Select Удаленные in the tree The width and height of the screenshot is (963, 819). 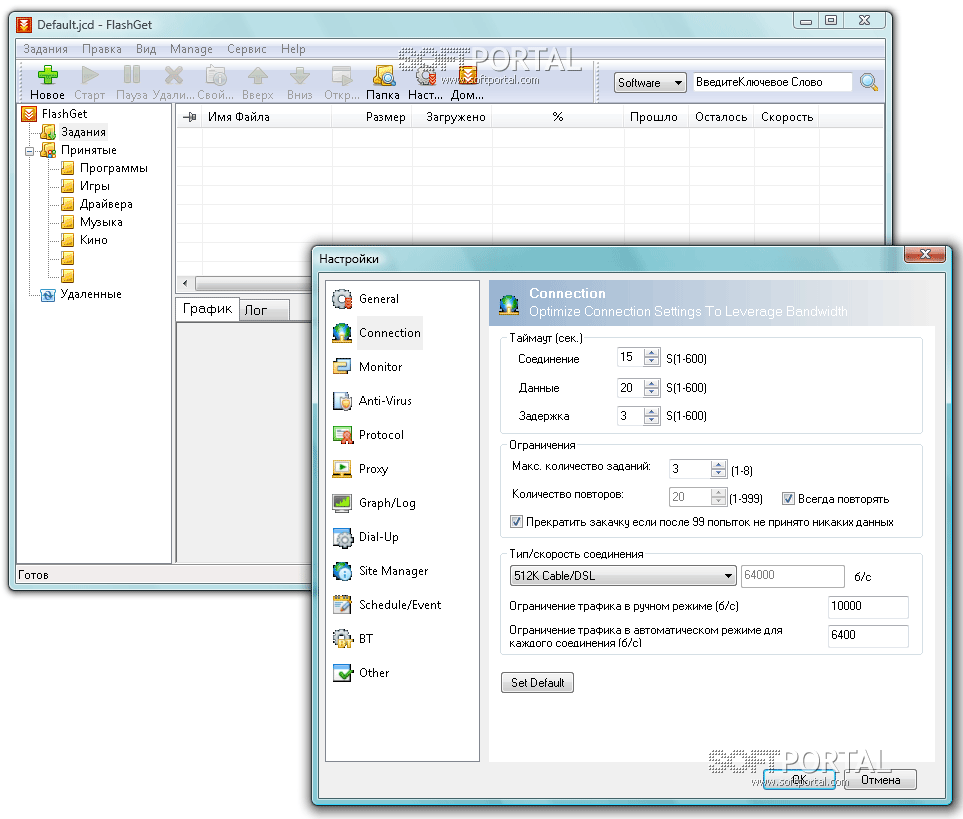(x=90, y=294)
